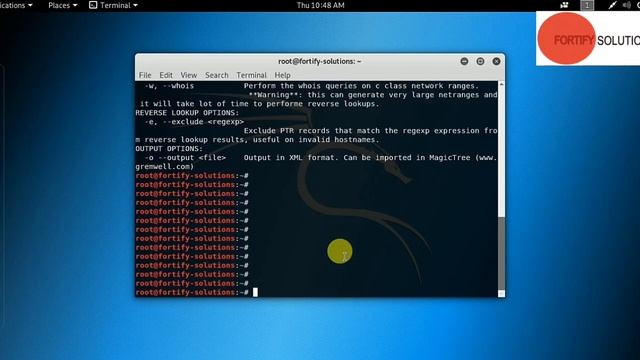Click the workspace indicator number 1

[587, 5]
